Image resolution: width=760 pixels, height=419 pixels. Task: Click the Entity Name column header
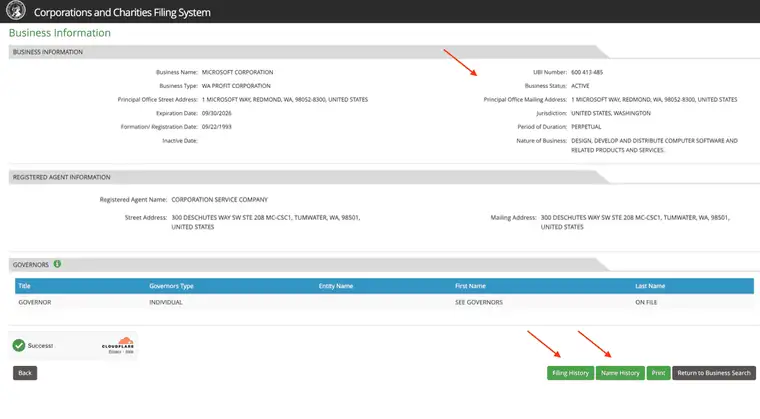point(335,286)
